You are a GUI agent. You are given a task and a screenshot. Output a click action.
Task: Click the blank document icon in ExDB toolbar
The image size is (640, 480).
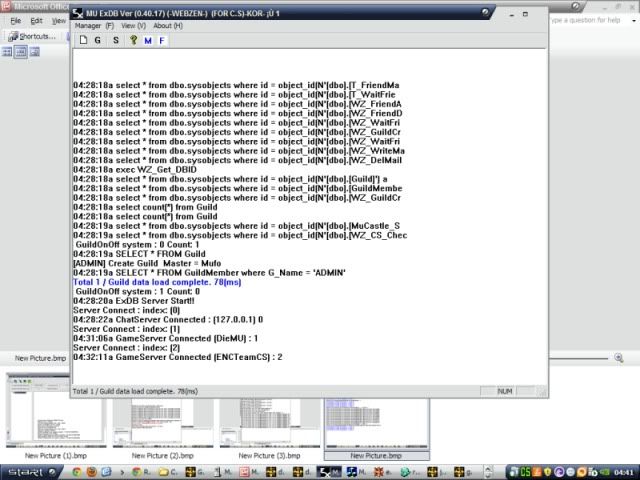coord(83,40)
